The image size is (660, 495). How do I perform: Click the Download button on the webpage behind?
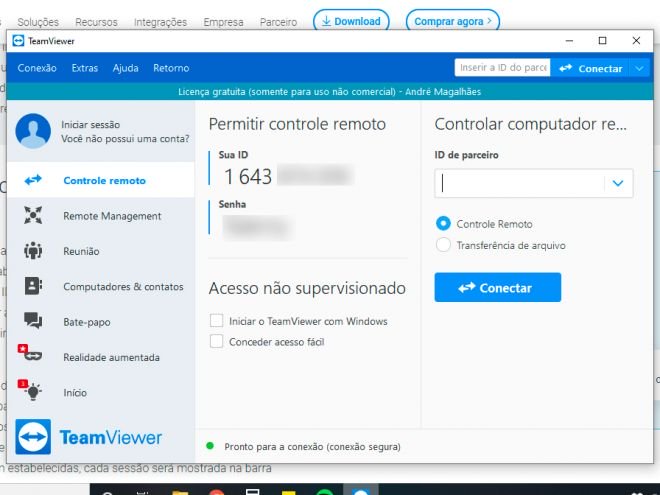tap(351, 21)
